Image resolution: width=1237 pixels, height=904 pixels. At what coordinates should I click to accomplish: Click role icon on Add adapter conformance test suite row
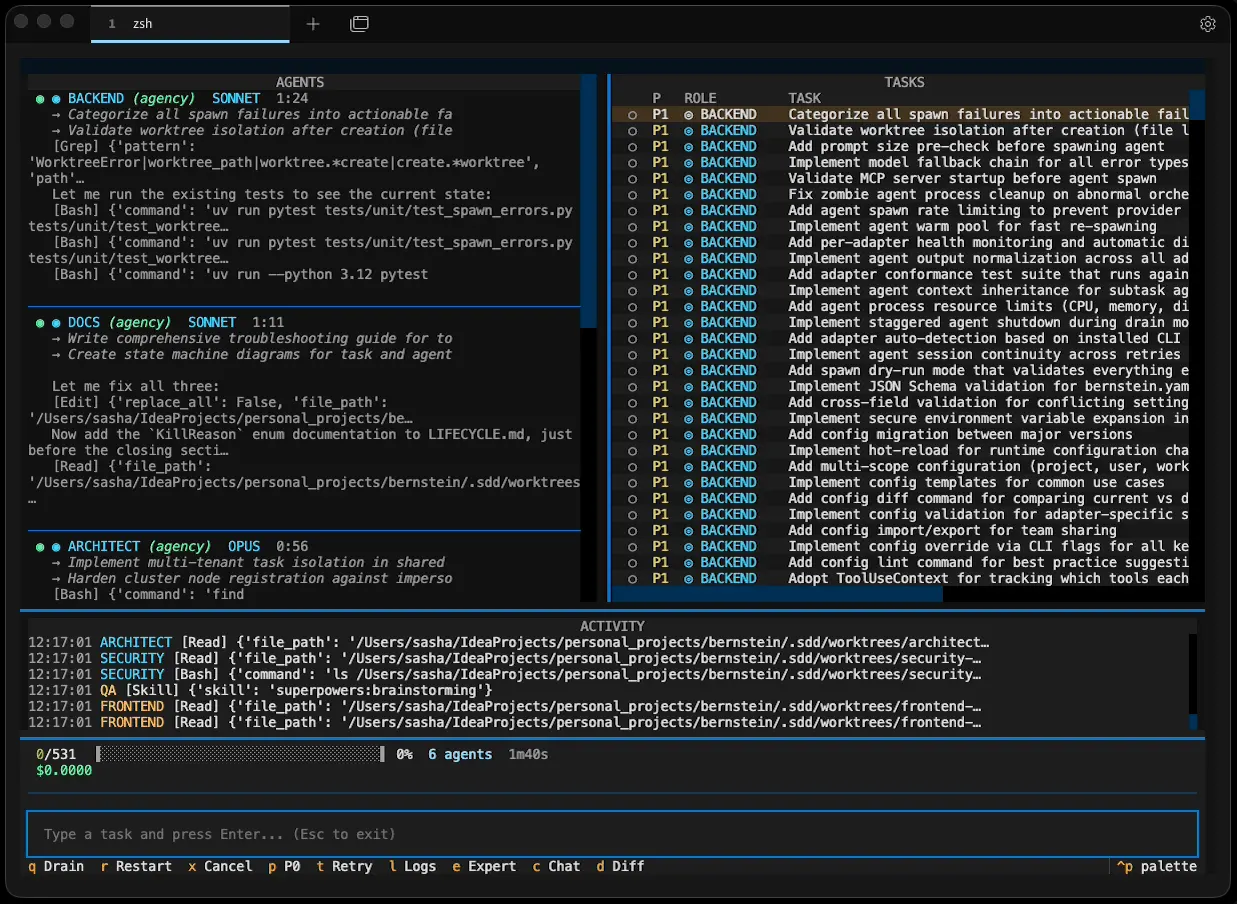coord(689,275)
